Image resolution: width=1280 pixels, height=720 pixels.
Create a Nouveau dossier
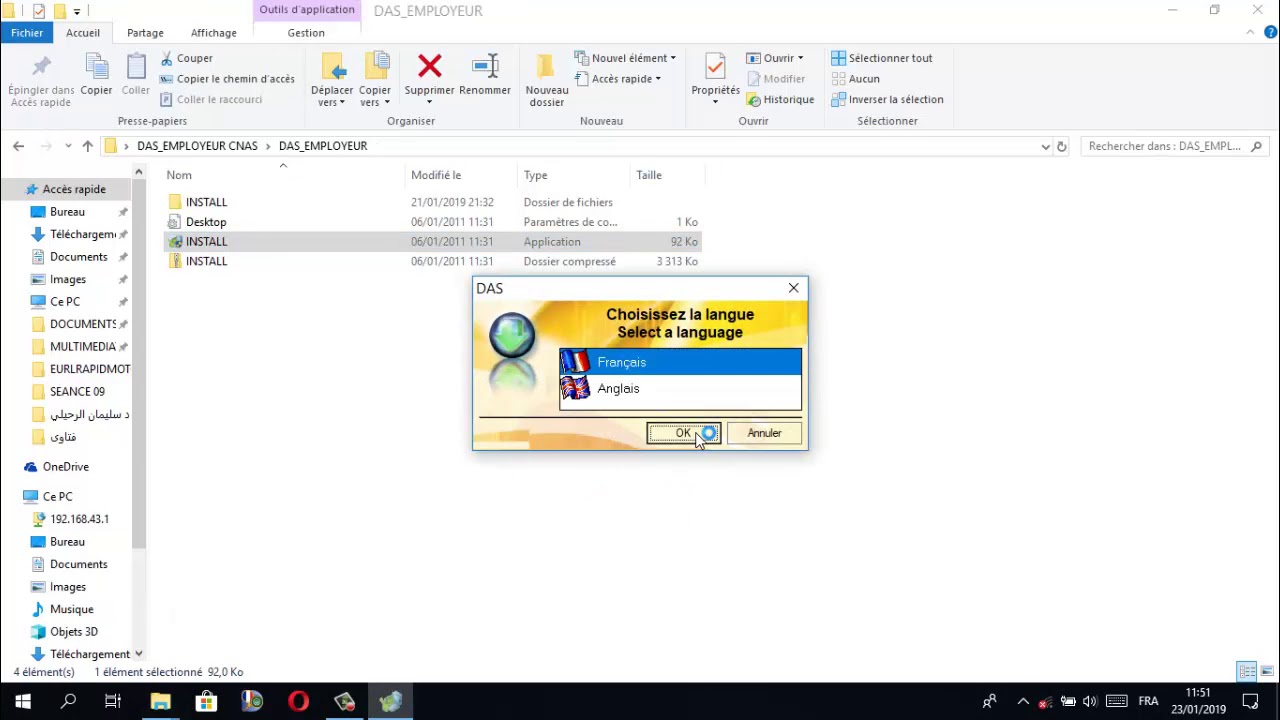[547, 80]
